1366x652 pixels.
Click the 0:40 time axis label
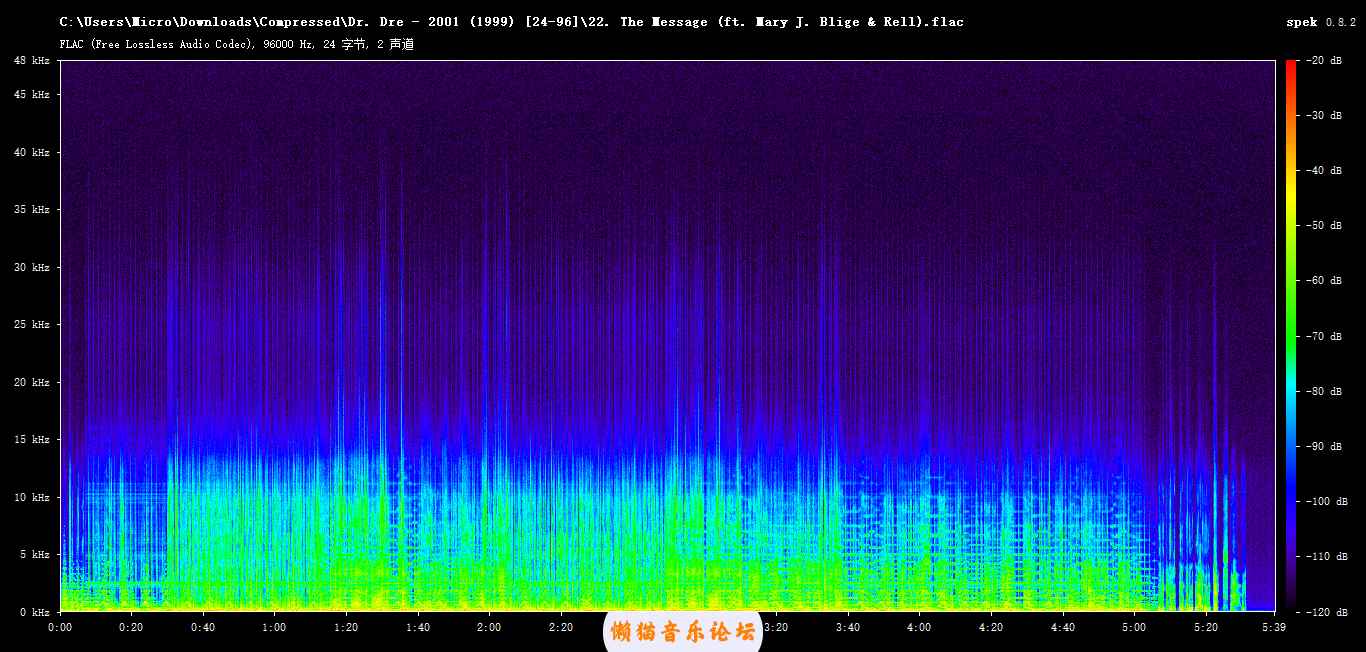(203, 628)
